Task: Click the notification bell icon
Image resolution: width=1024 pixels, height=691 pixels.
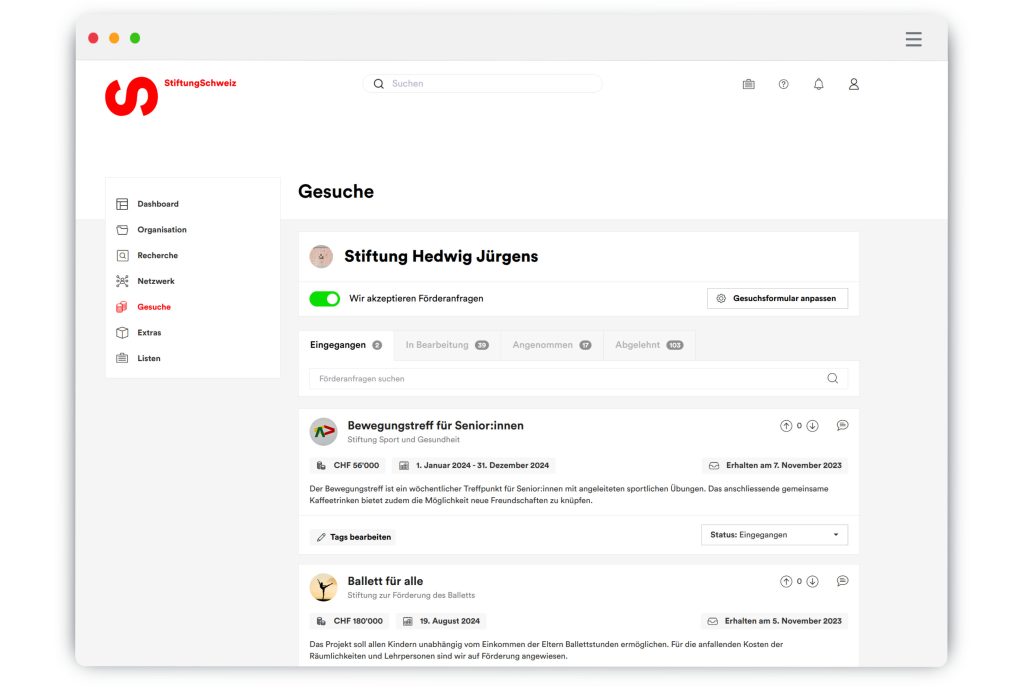Action: (x=818, y=84)
